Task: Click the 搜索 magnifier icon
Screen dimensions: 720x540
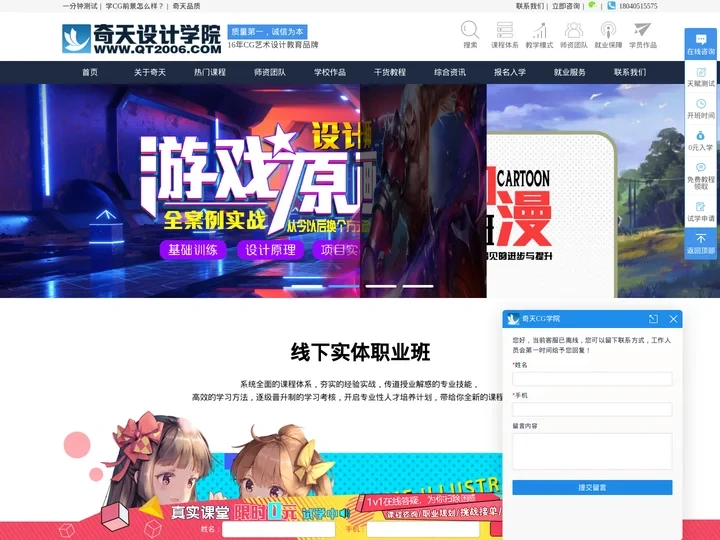Action: [470, 30]
